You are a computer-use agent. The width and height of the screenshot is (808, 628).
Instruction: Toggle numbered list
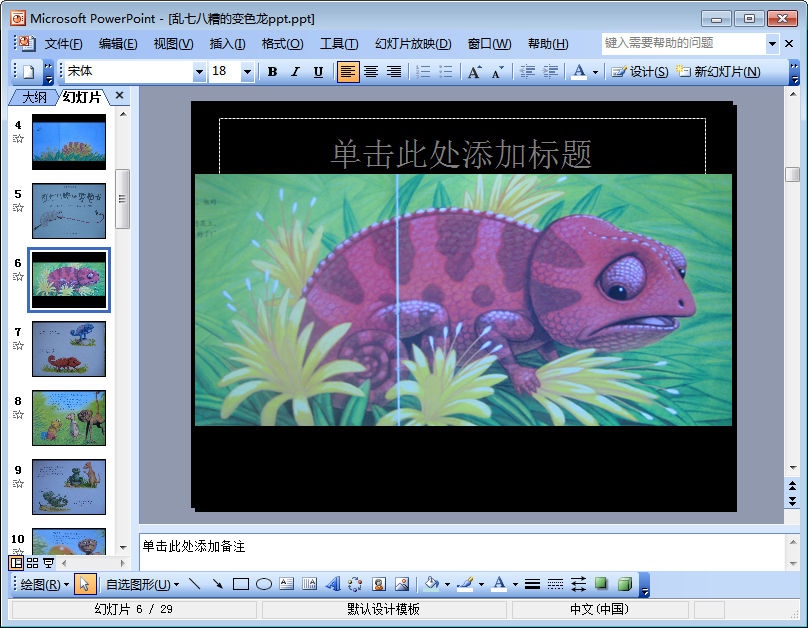click(423, 72)
